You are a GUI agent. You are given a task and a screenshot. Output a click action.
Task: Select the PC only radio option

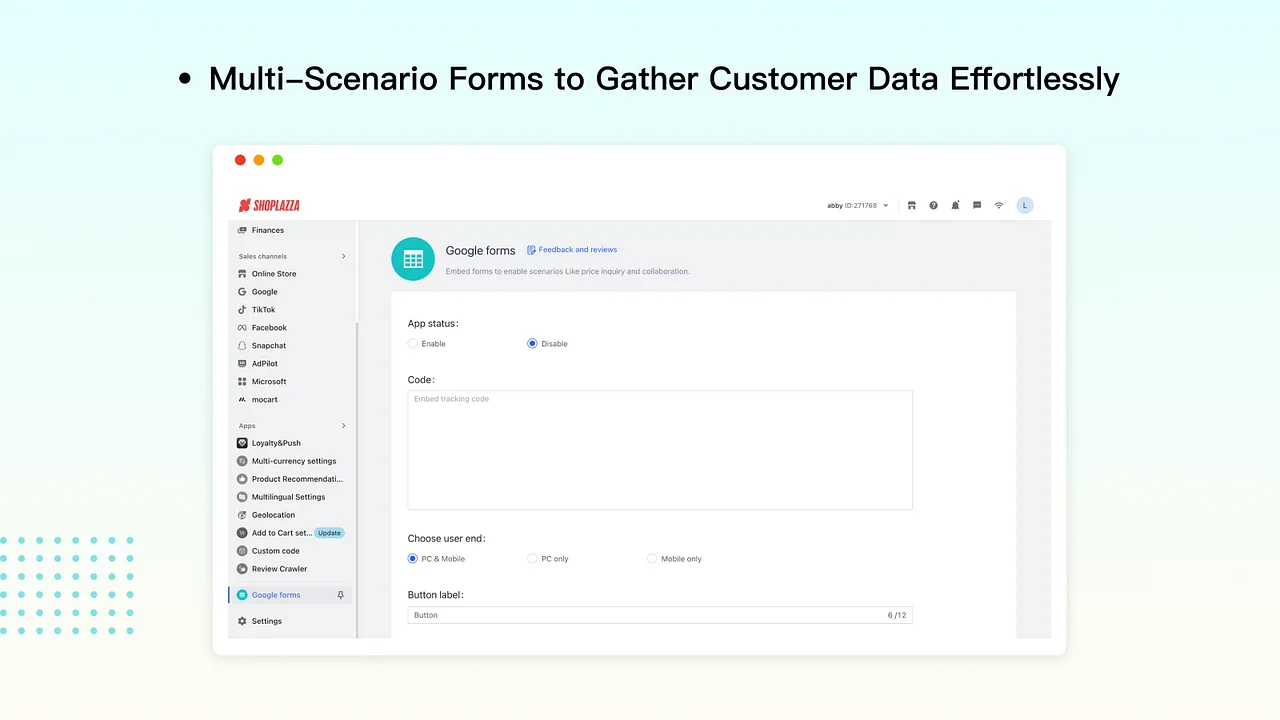[x=533, y=559]
